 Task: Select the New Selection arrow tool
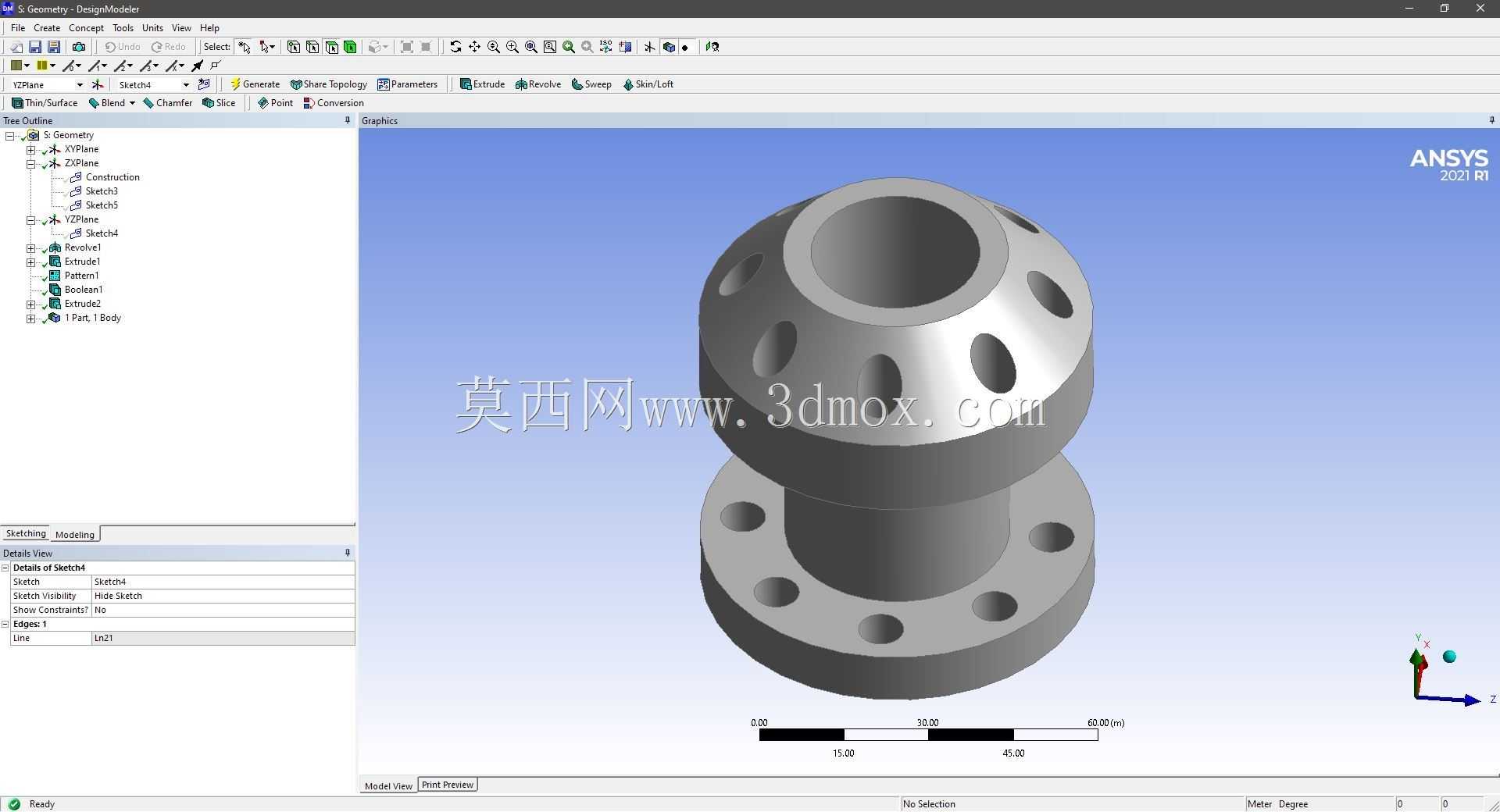(245, 47)
